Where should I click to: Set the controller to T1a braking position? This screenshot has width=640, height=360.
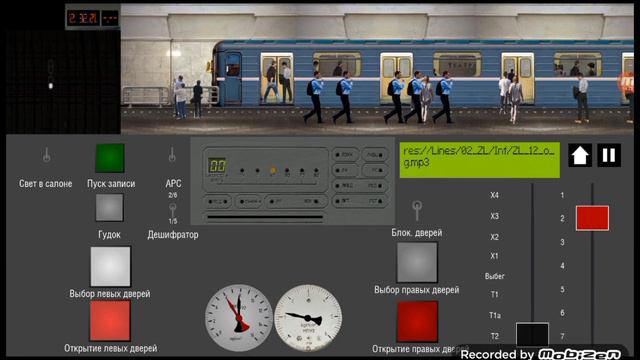495,315
